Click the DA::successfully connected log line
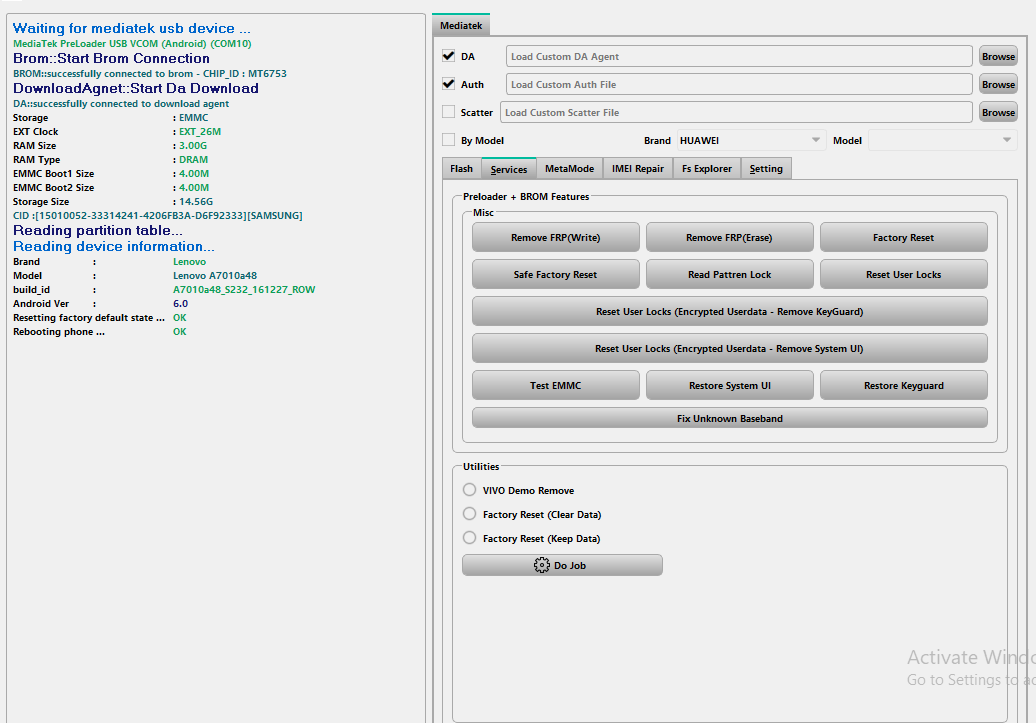The image size is (1036, 723). coord(121,104)
